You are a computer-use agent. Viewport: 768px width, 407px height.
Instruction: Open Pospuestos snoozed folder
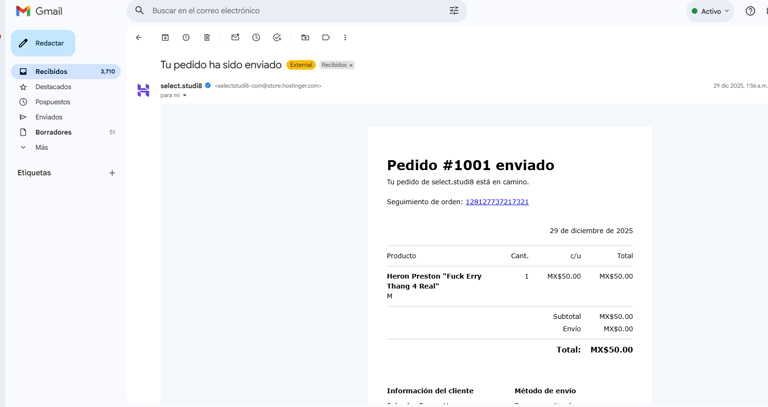(52, 102)
